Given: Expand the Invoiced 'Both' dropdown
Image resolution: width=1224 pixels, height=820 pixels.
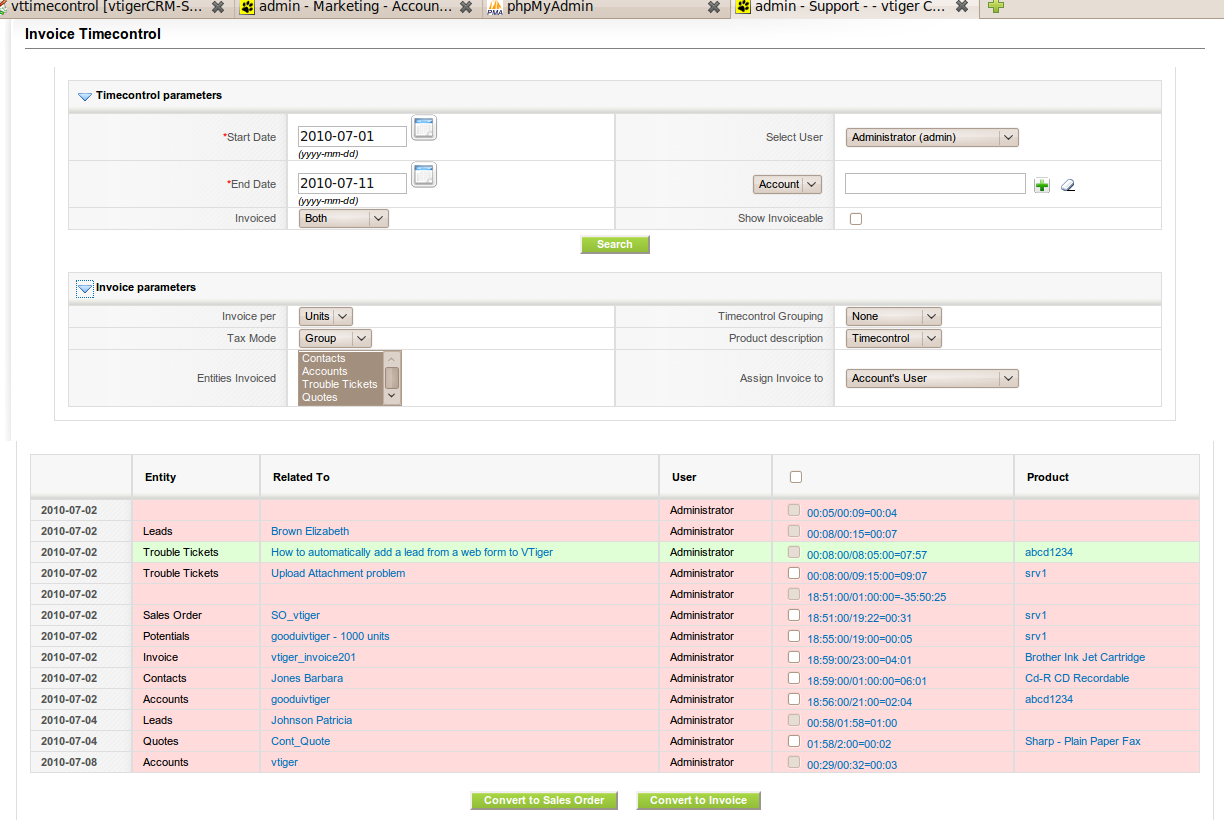Looking at the screenshot, I should (x=343, y=218).
